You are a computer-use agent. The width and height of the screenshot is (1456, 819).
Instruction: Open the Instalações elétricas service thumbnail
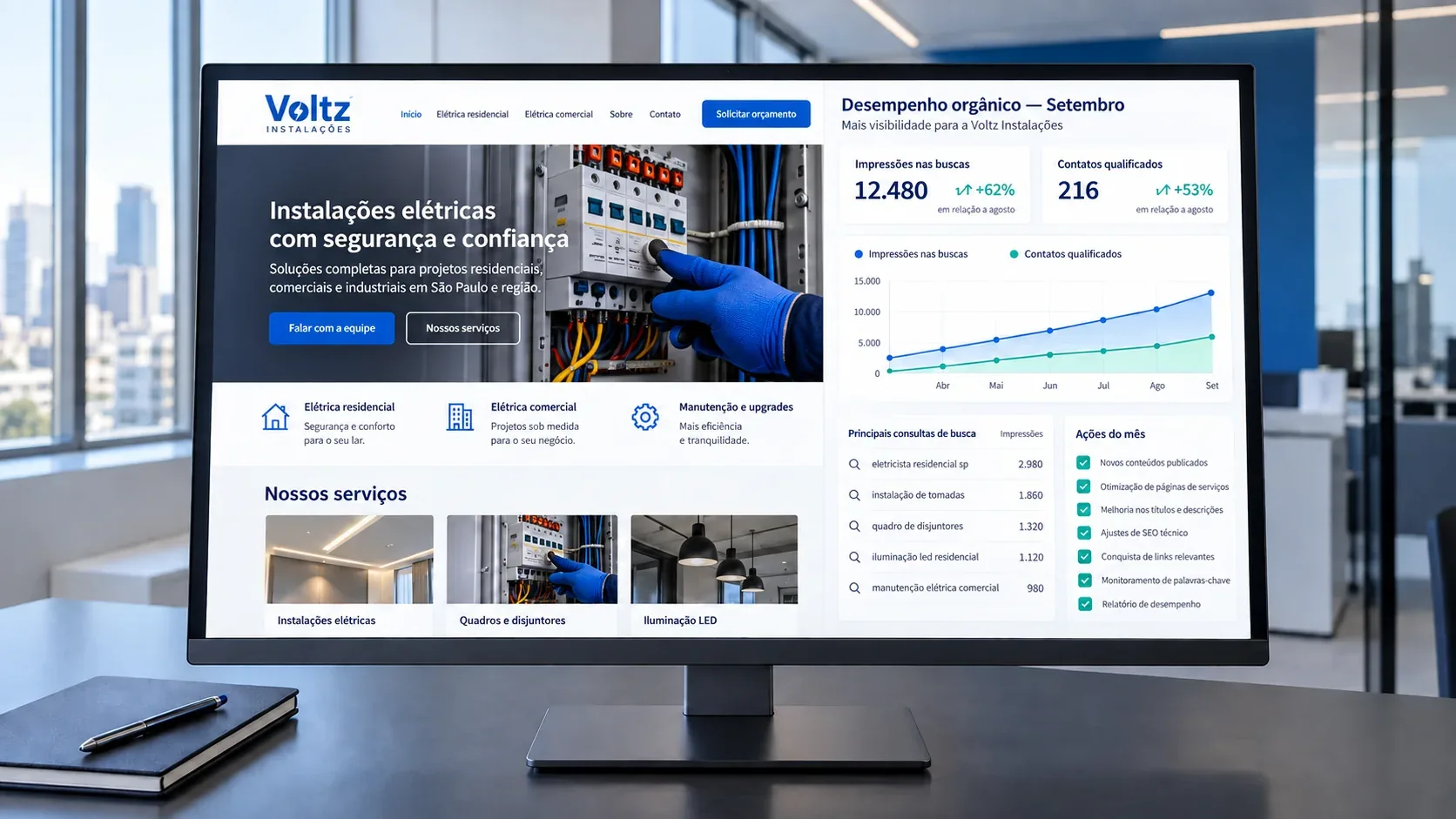[349, 559]
